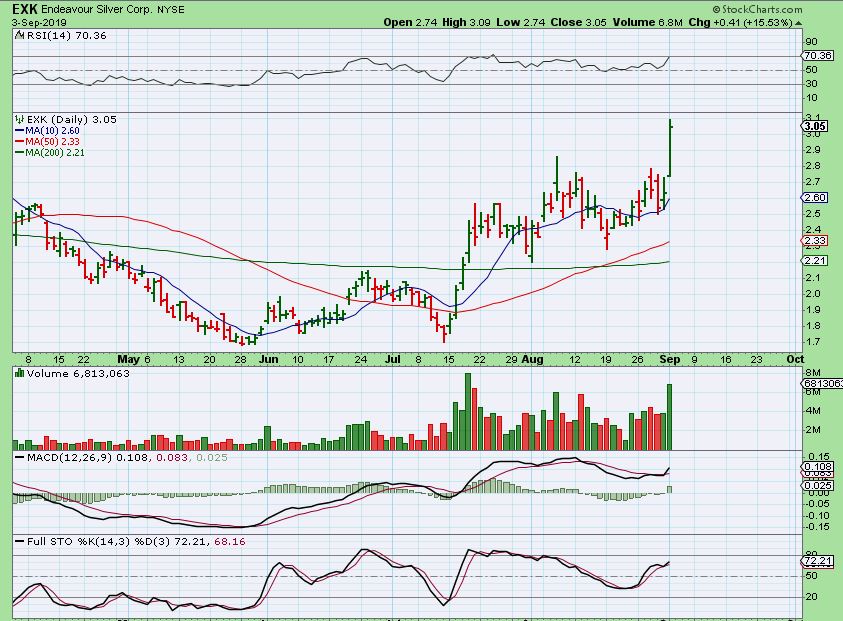The width and height of the screenshot is (843, 621).
Task: Click the 3-Sep-2019 date label
Action: coord(39,23)
